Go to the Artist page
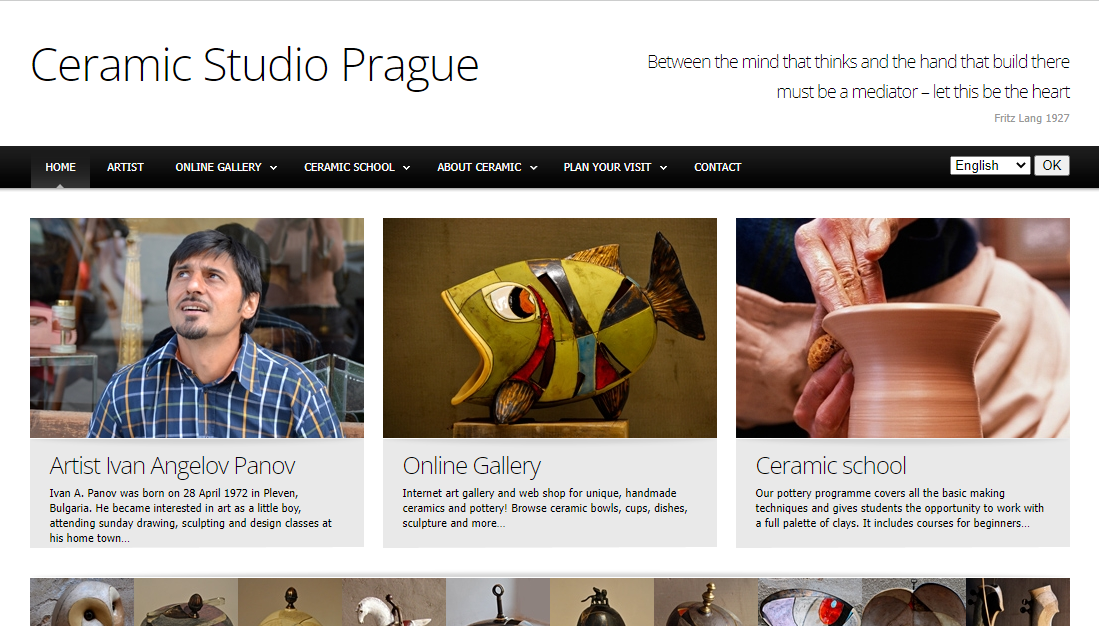The width and height of the screenshot is (1099, 626). pyautogui.click(x=125, y=167)
